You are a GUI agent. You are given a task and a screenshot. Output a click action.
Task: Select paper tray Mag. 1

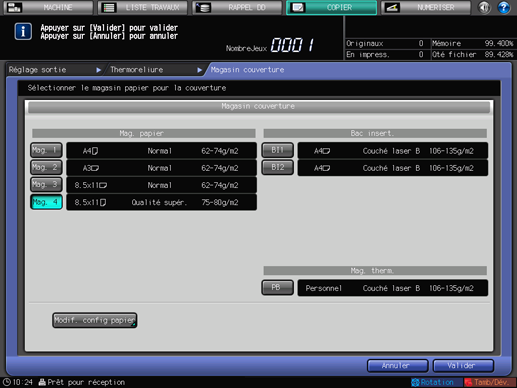click(x=46, y=150)
